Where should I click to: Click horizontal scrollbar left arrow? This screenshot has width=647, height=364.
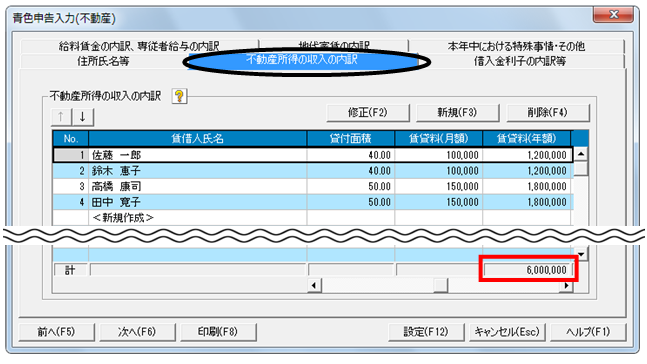click(x=314, y=285)
